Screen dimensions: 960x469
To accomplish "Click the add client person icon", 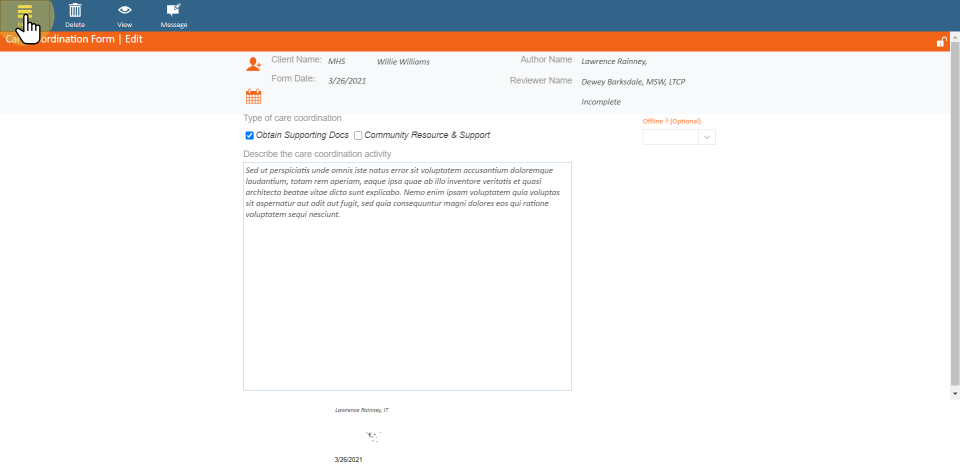I will pyautogui.click(x=253, y=64).
